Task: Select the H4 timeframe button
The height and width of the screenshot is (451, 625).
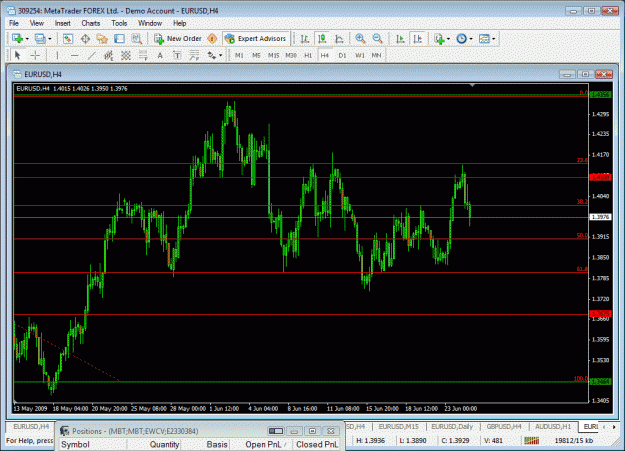Action: pos(325,55)
